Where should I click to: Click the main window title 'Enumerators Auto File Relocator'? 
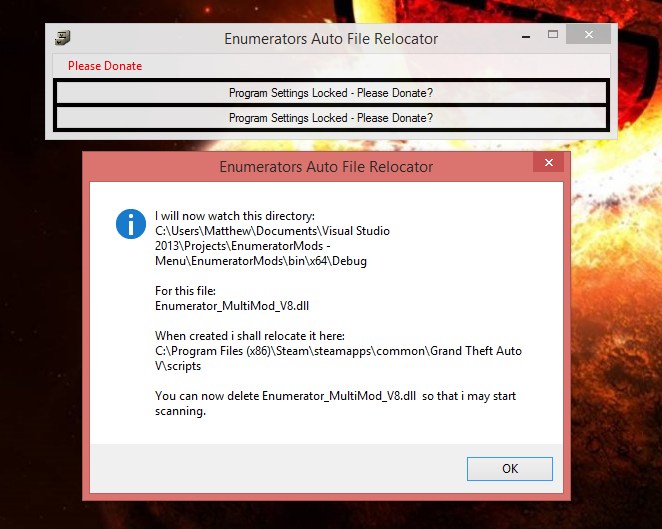click(x=331, y=38)
